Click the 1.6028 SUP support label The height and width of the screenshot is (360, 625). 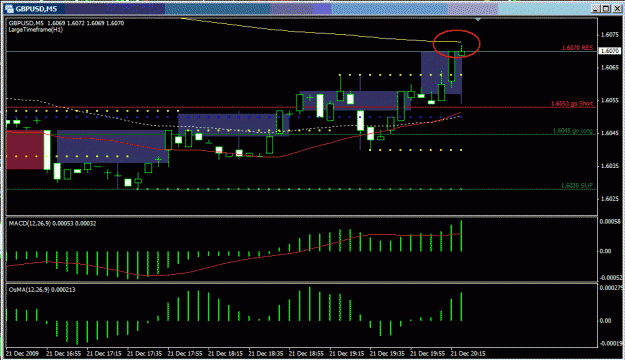(x=577, y=185)
